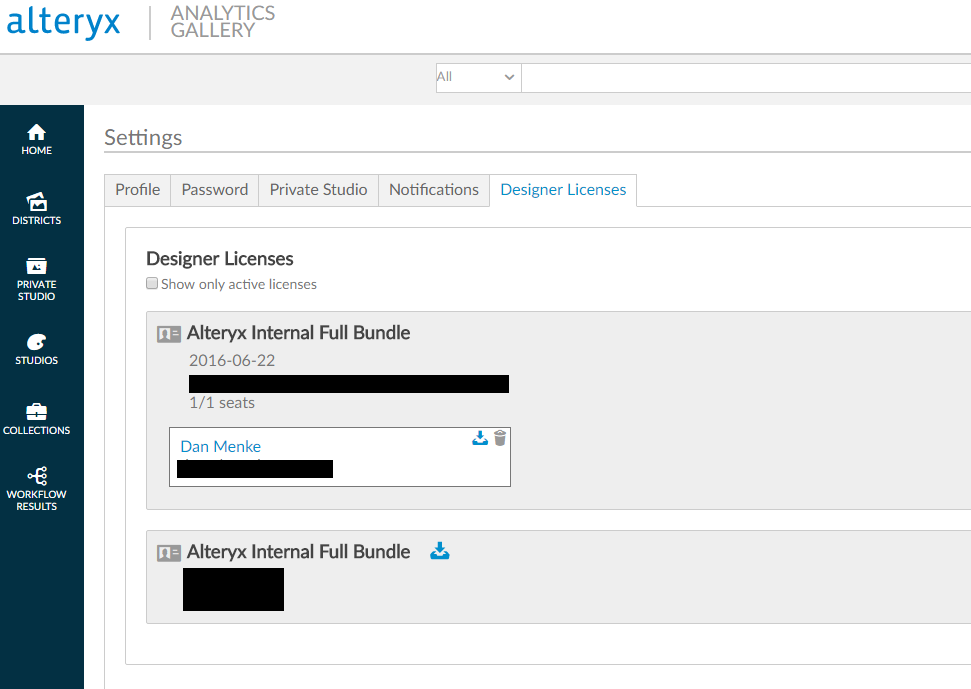Click the Analytics Gallery header text

pos(222,22)
